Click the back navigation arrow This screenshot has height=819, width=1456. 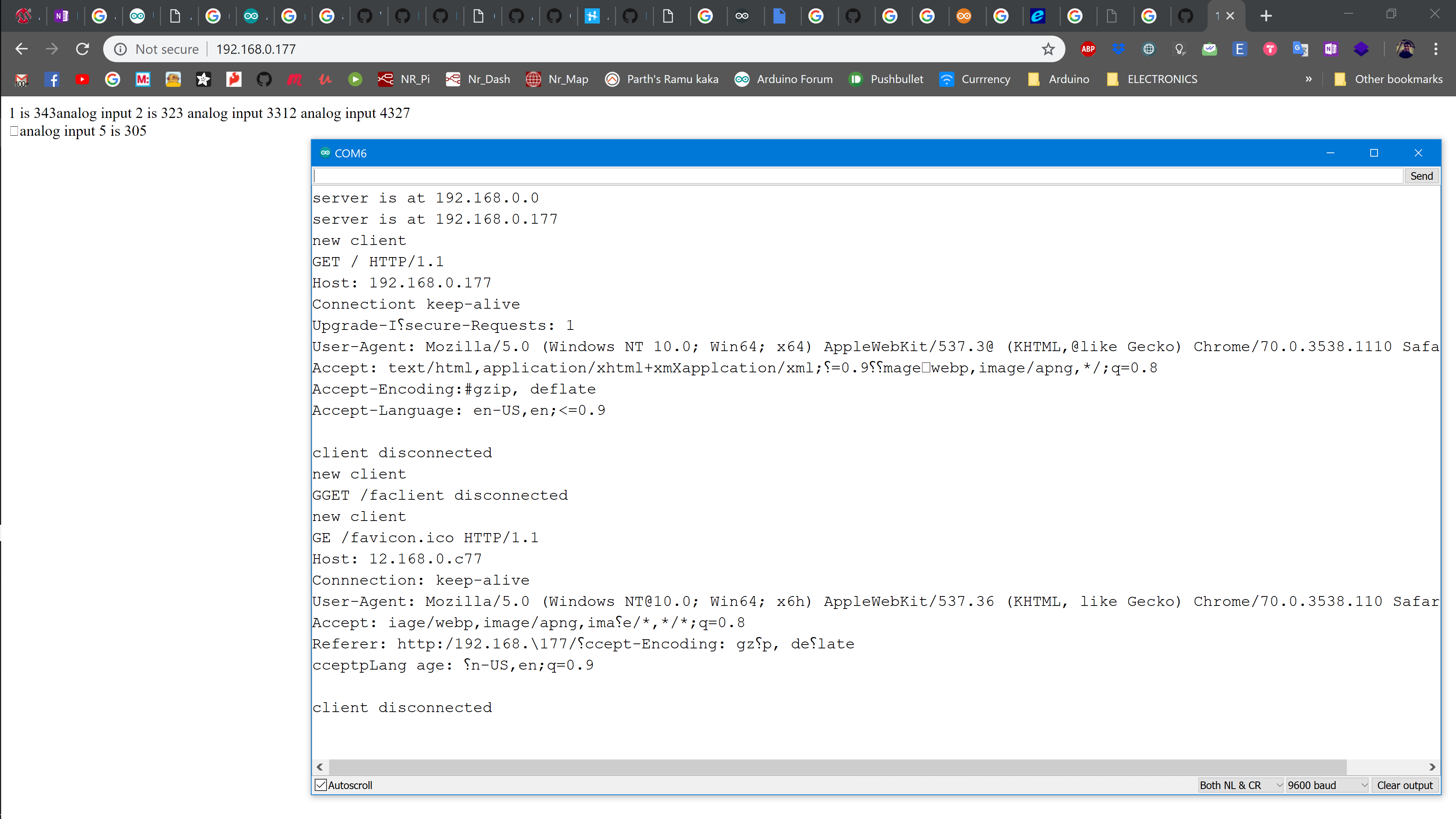pyautogui.click(x=22, y=49)
